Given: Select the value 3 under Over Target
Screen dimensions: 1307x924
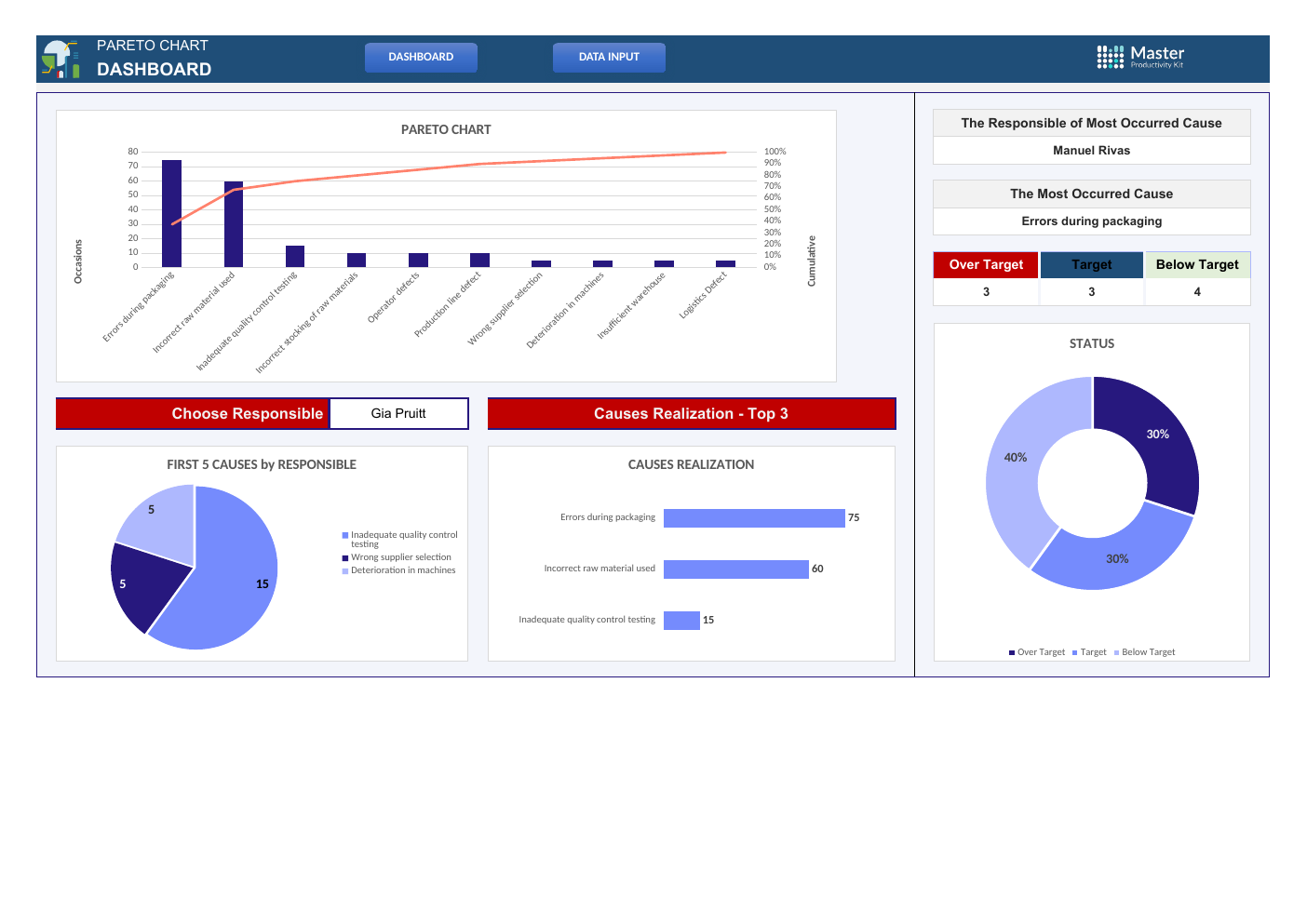Looking at the screenshot, I should point(986,292).
